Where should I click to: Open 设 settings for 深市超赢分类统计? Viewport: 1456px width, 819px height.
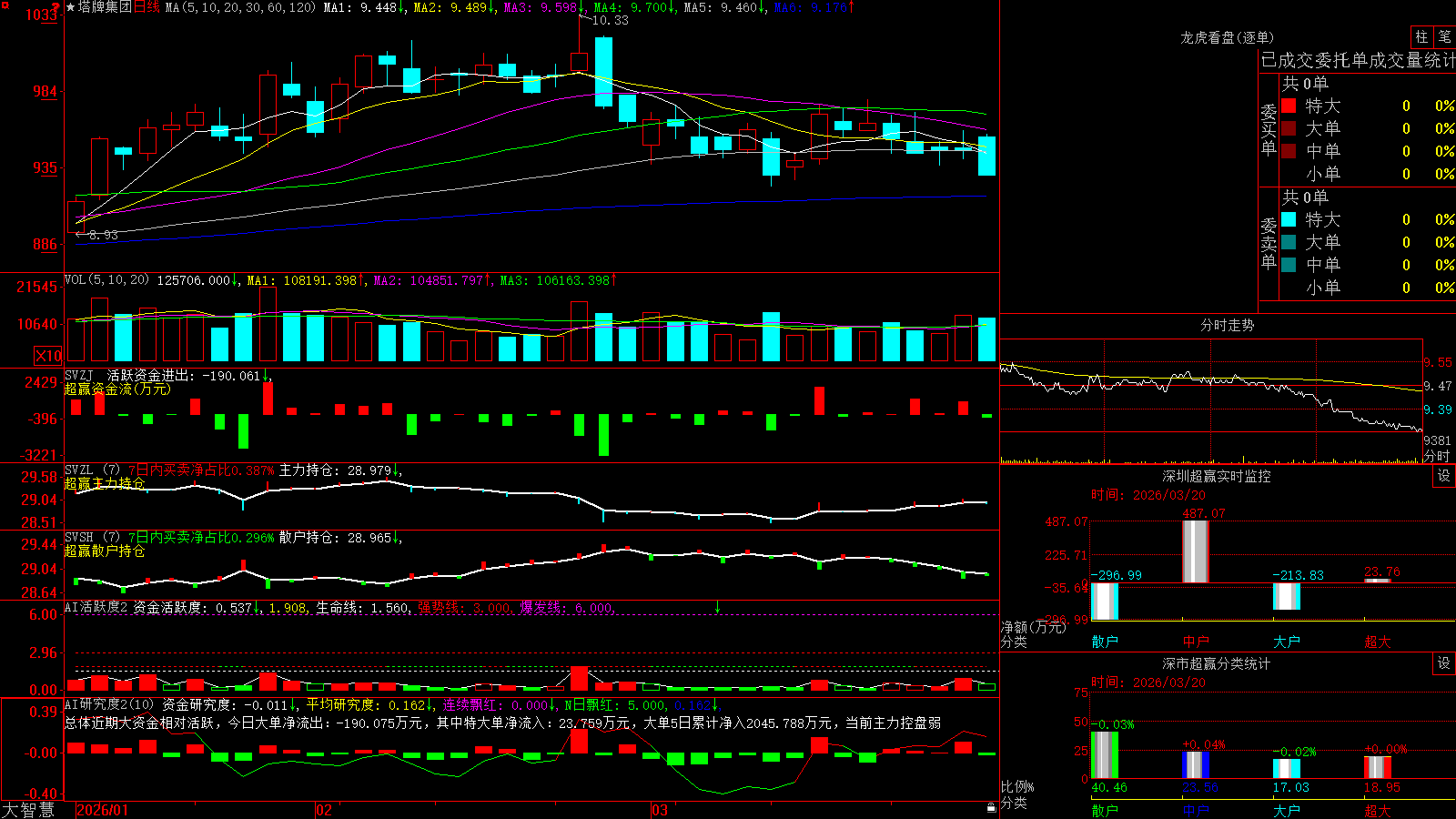click(x=1444, y=663)
